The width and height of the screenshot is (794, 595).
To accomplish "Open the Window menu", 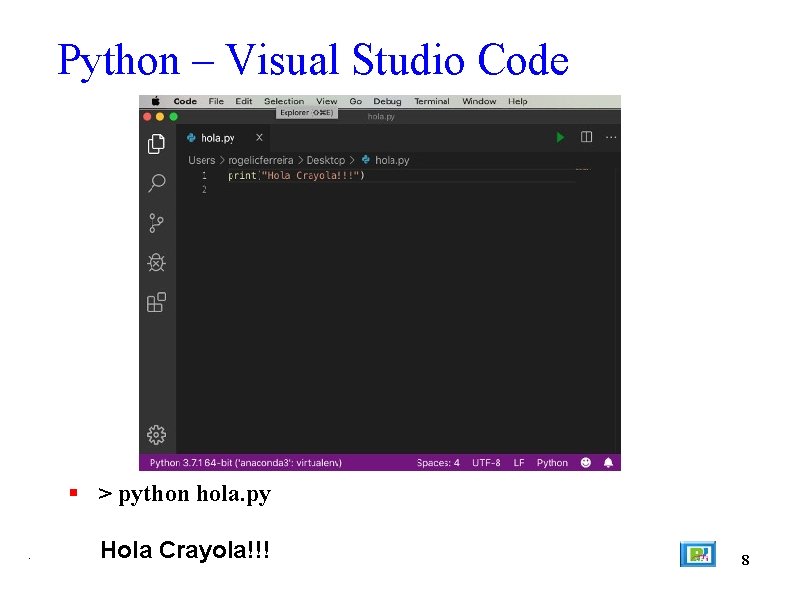I will (479, 101).
